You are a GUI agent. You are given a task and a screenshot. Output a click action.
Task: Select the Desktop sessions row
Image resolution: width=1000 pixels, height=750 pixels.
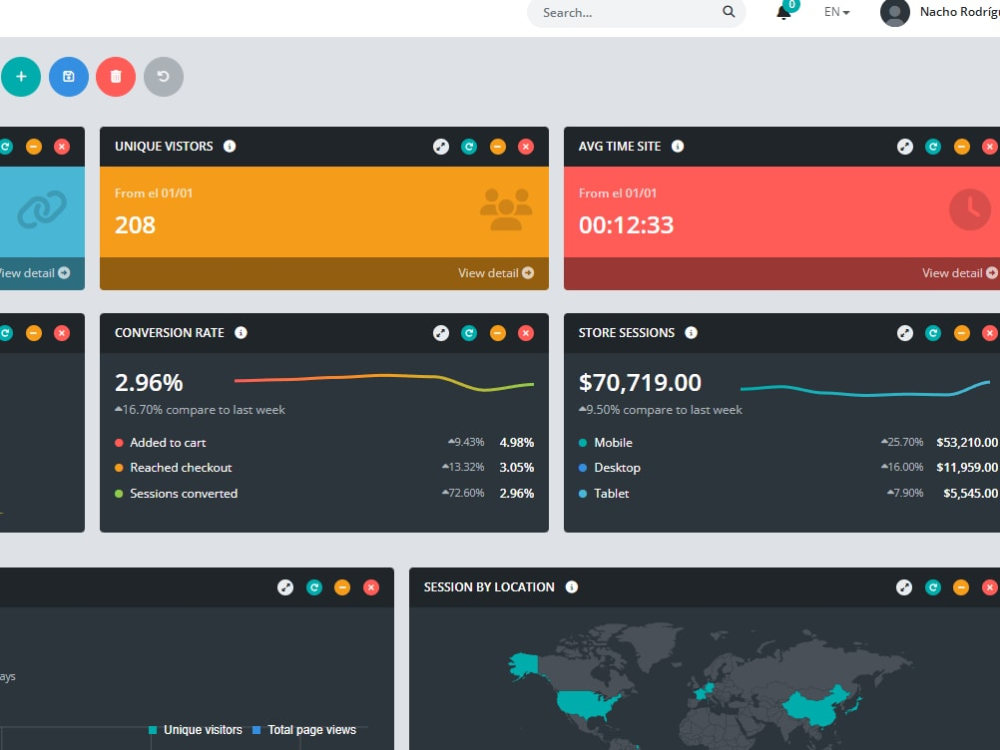coord(788,467)
